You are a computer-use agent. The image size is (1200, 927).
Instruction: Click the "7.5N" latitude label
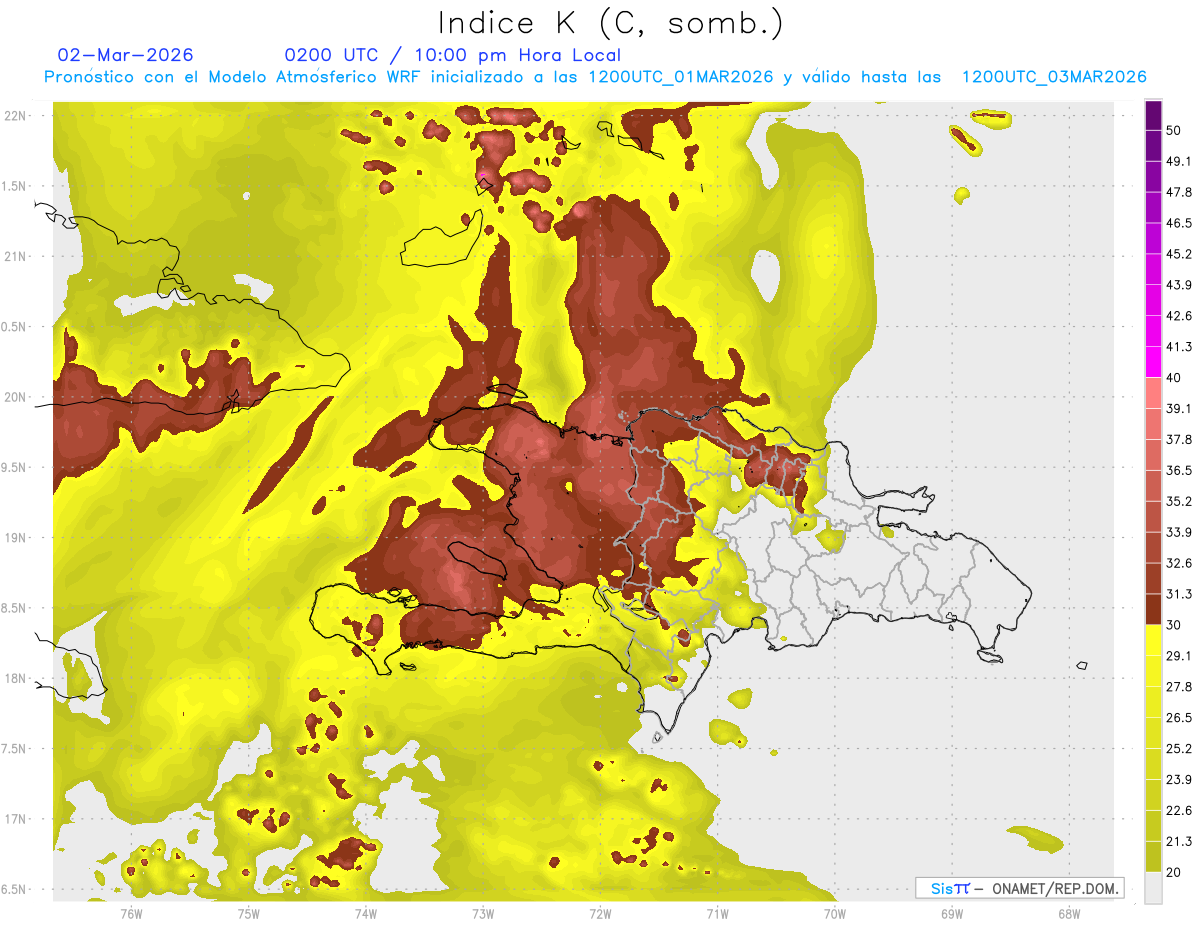click(x=15, y=748)
